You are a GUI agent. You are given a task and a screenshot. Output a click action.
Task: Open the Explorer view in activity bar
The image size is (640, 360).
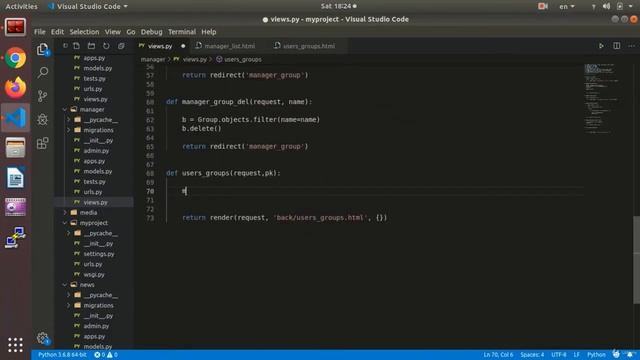(42, 49)
